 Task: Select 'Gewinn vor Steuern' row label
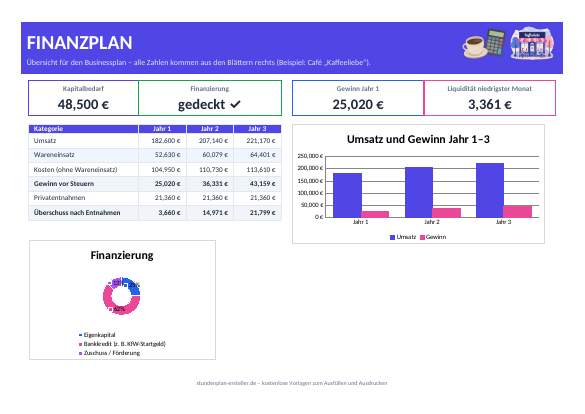click(64, 184)
